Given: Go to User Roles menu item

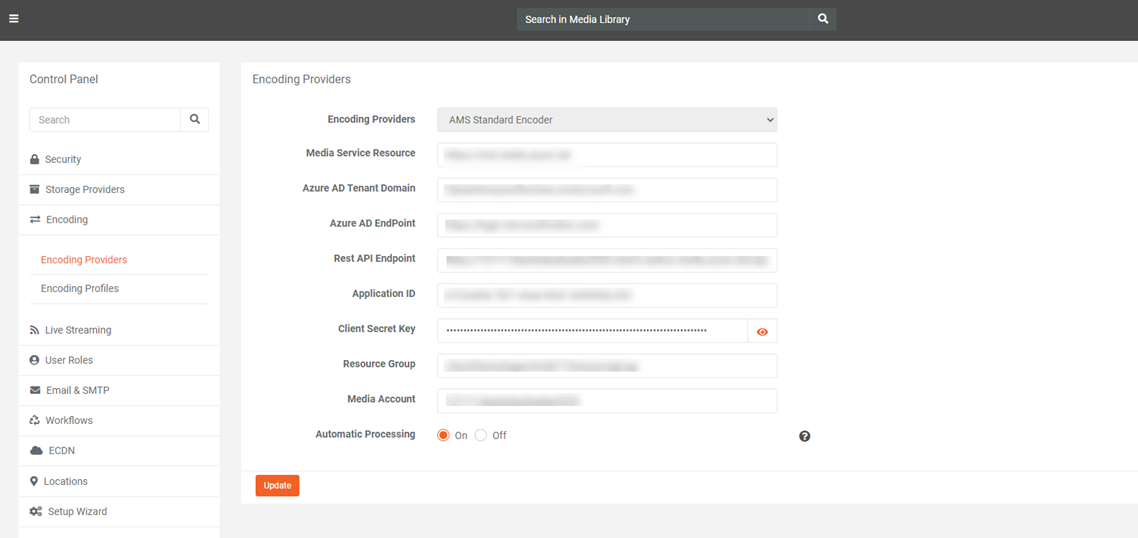Looking at the screenshot, I should 68,360.
